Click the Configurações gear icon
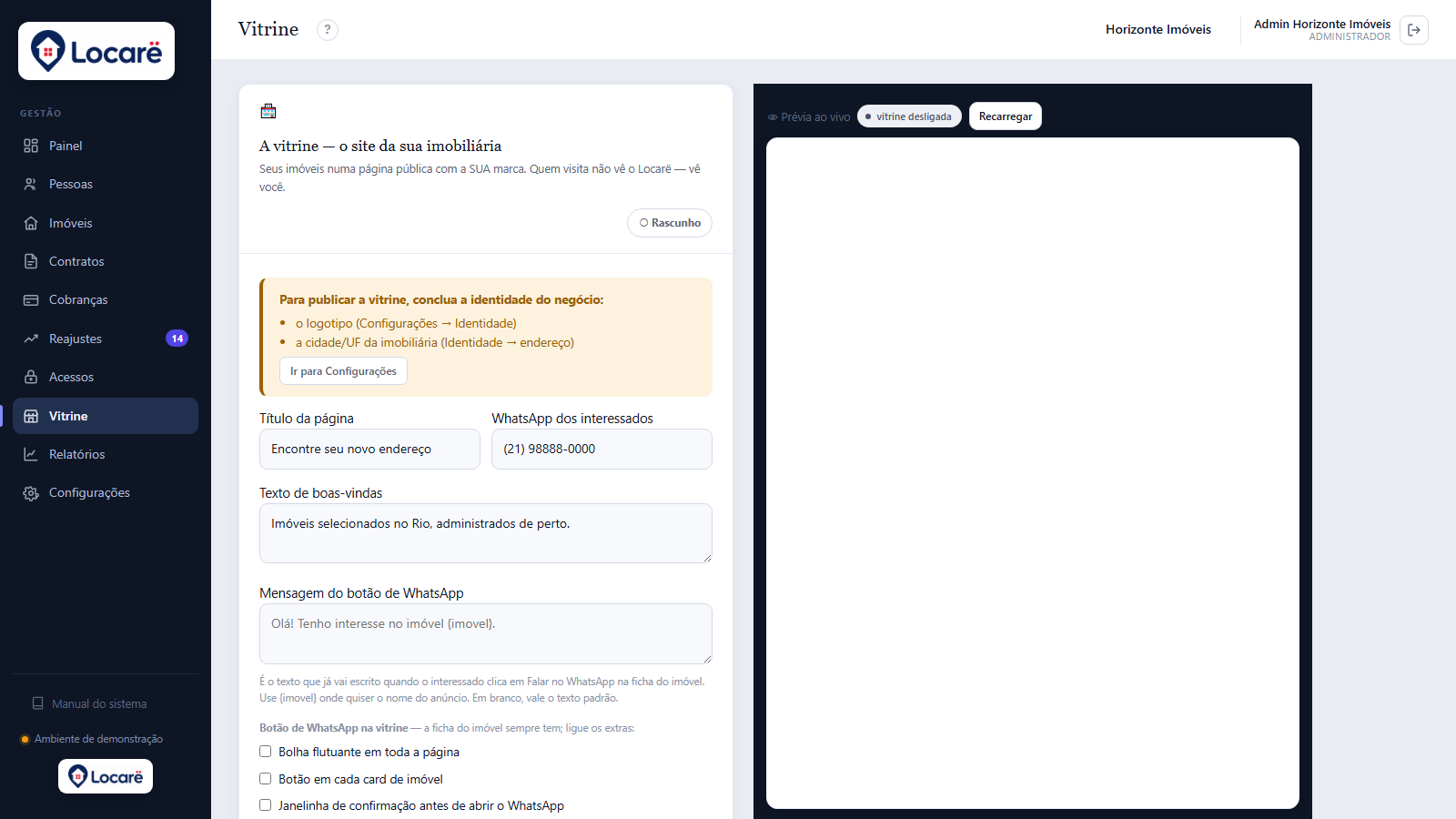The image size is (1456, 819). [x=31, y=492]
